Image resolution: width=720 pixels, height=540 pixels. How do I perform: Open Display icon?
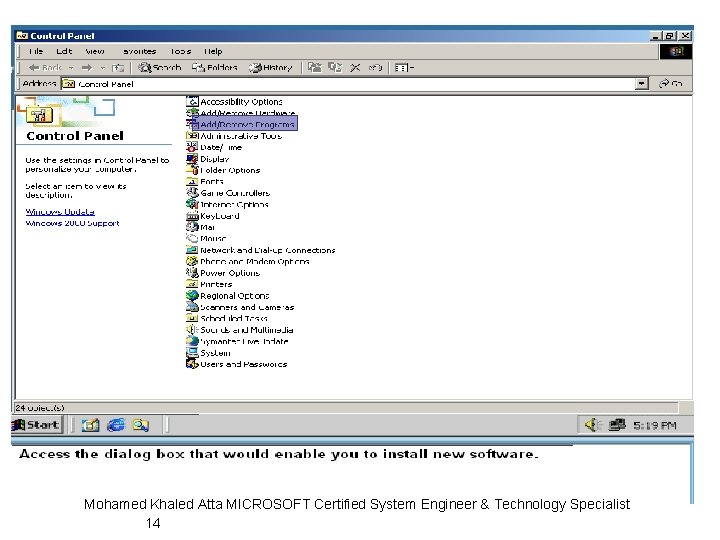coord(192,158)
